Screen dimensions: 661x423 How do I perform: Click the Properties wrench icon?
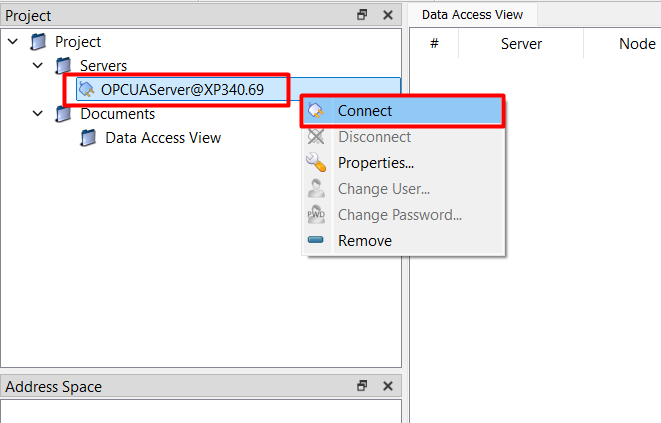[316, 163]
